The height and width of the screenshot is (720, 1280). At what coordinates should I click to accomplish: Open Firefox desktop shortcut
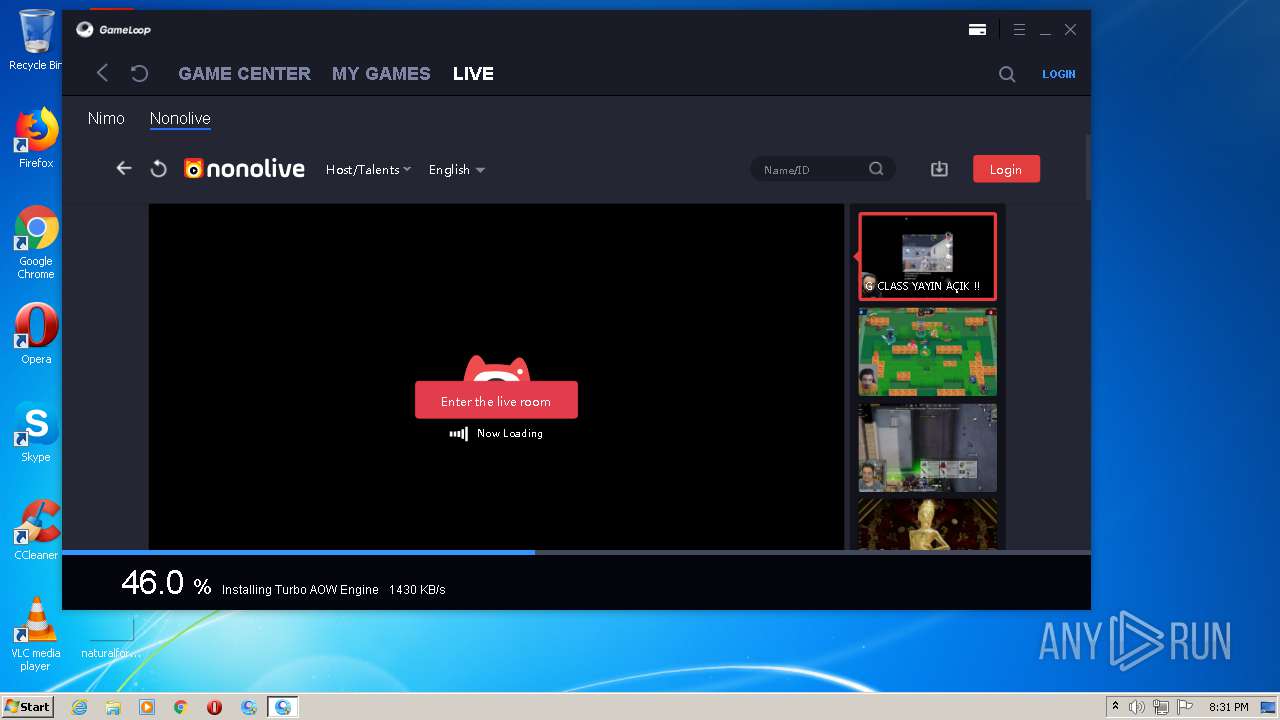[36, 138]
